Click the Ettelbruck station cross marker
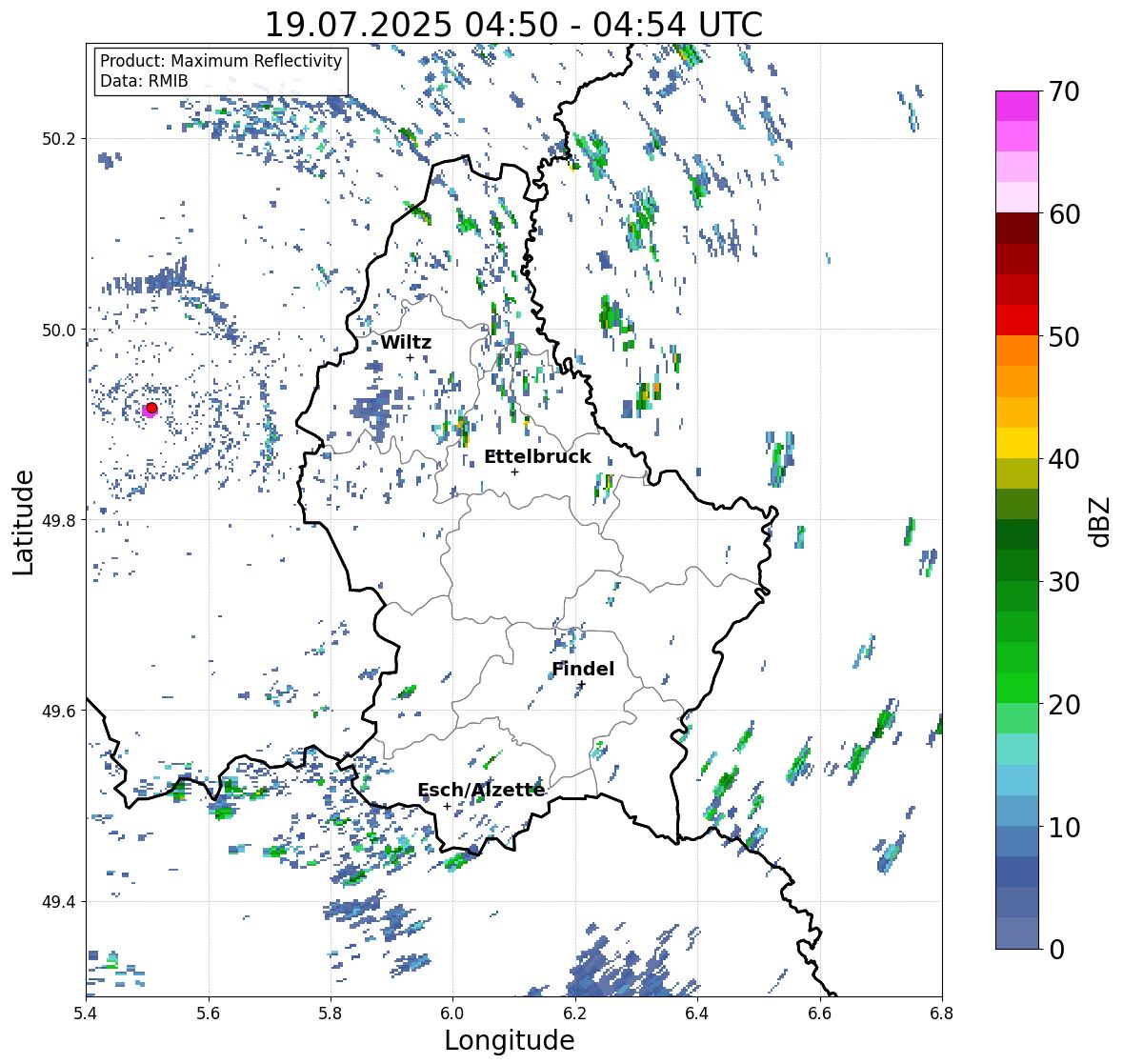 click(x=515, y=472)
